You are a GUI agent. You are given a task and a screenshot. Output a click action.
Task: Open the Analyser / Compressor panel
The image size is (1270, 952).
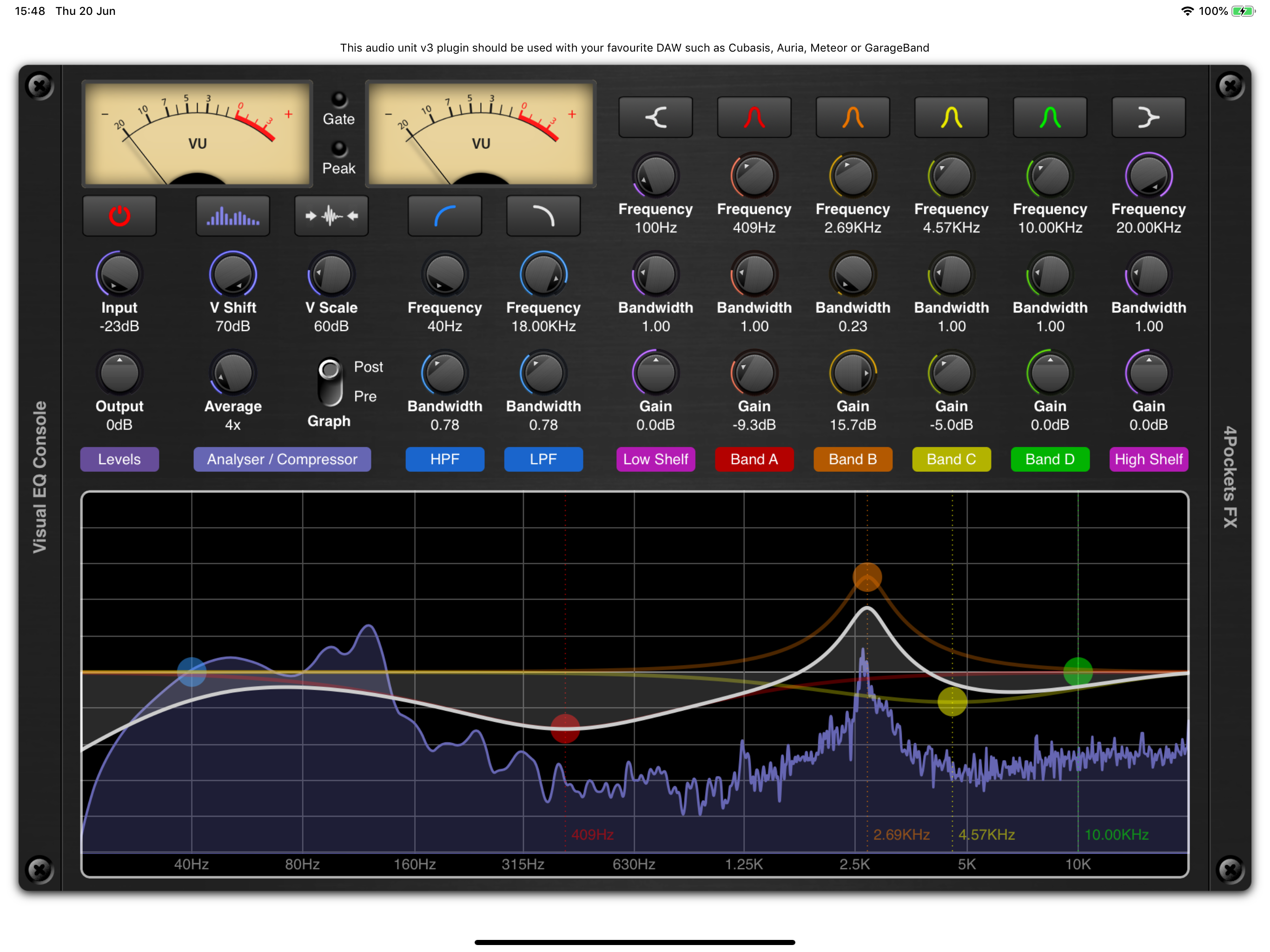coord(281,459)
